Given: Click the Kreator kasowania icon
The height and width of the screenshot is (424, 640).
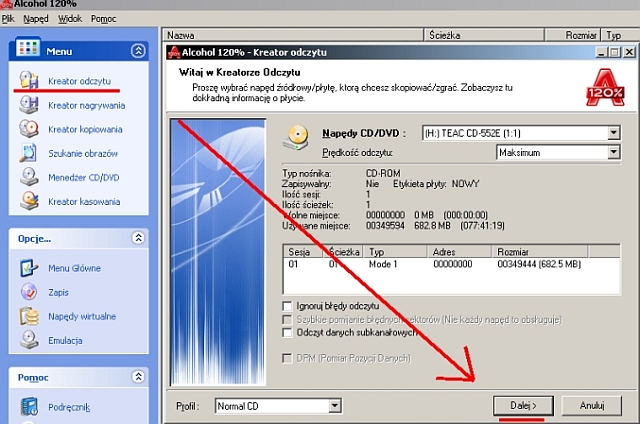Looking at the screenshot, I should (29, 201).
